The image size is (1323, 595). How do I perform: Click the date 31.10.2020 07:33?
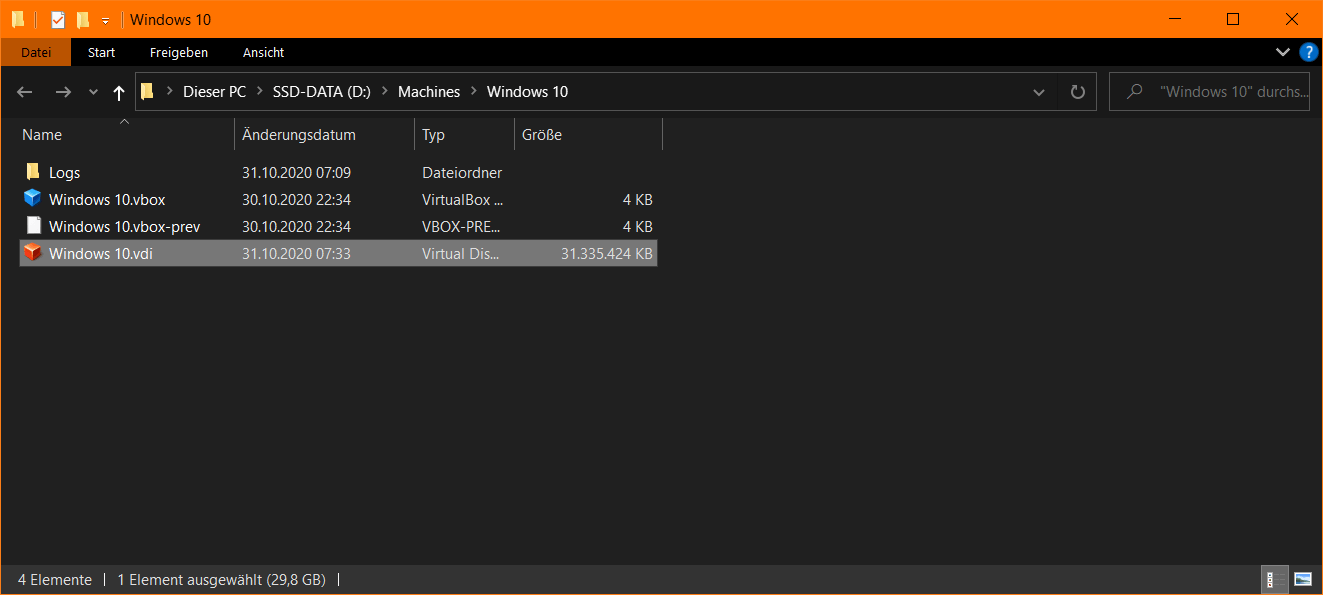pos(296,254)
